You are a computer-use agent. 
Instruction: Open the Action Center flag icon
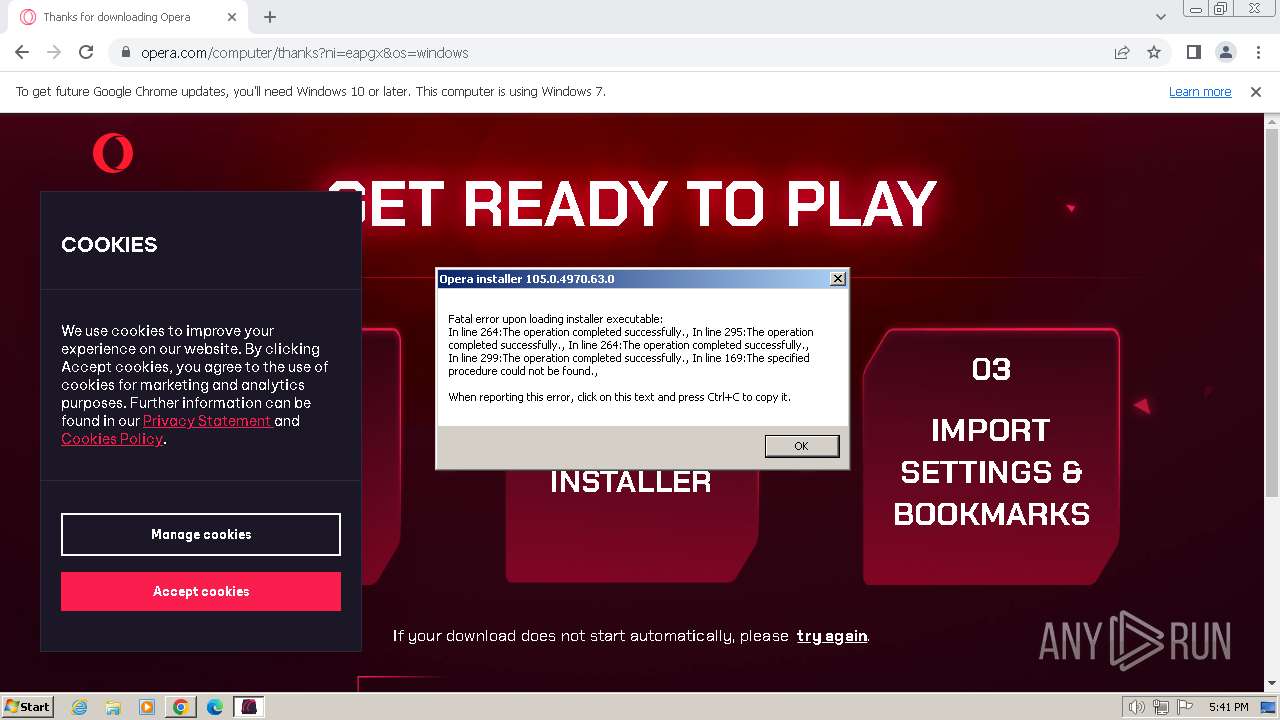1184,707
